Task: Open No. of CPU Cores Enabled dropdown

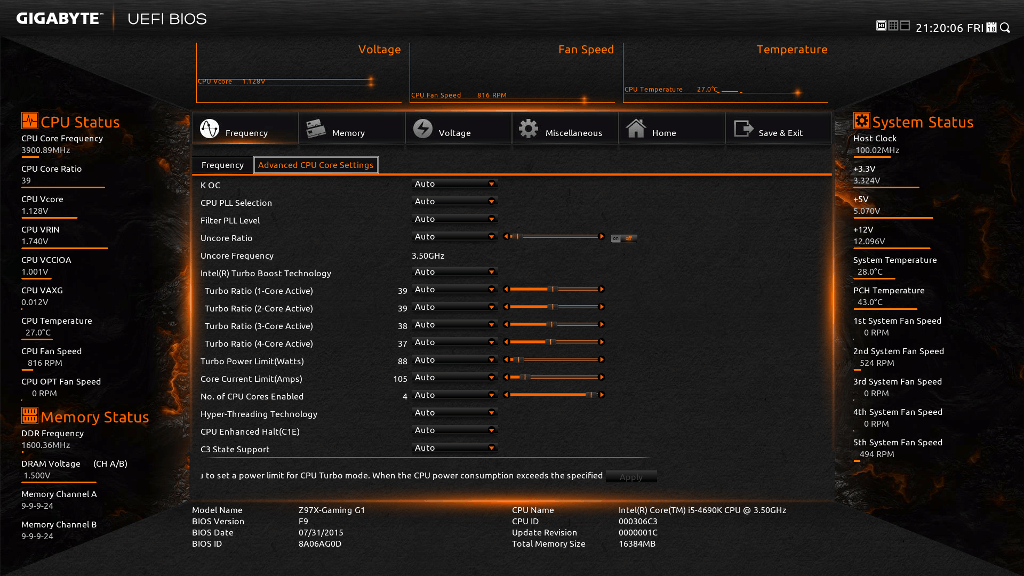Action: pos(455,396)
